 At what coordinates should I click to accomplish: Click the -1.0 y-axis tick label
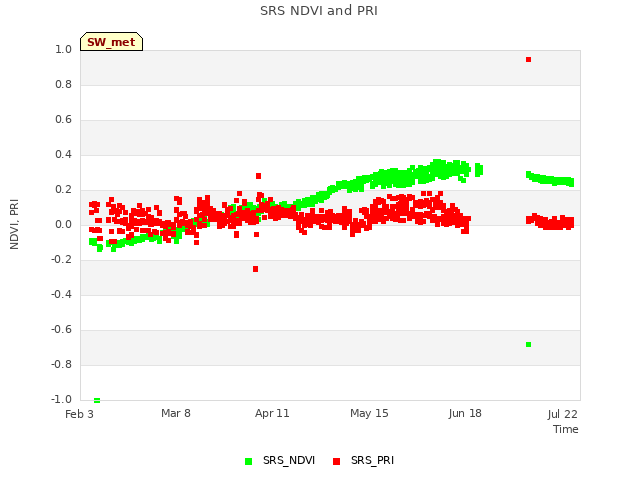(x=61, y=399)
